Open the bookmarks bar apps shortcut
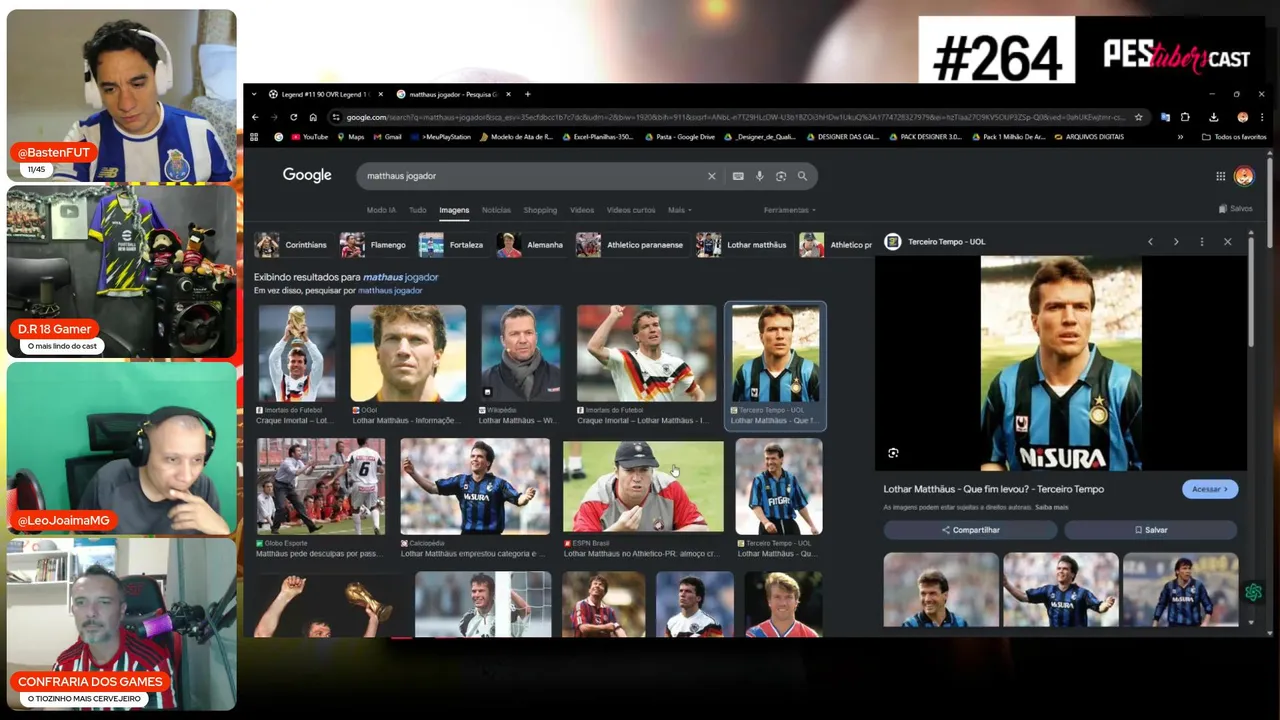The height and width of the screenshot is (720, 1280). 254,137
